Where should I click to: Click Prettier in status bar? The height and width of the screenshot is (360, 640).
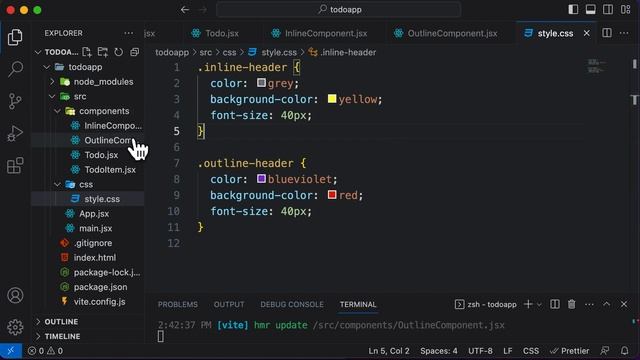click(x=569, y=351)
